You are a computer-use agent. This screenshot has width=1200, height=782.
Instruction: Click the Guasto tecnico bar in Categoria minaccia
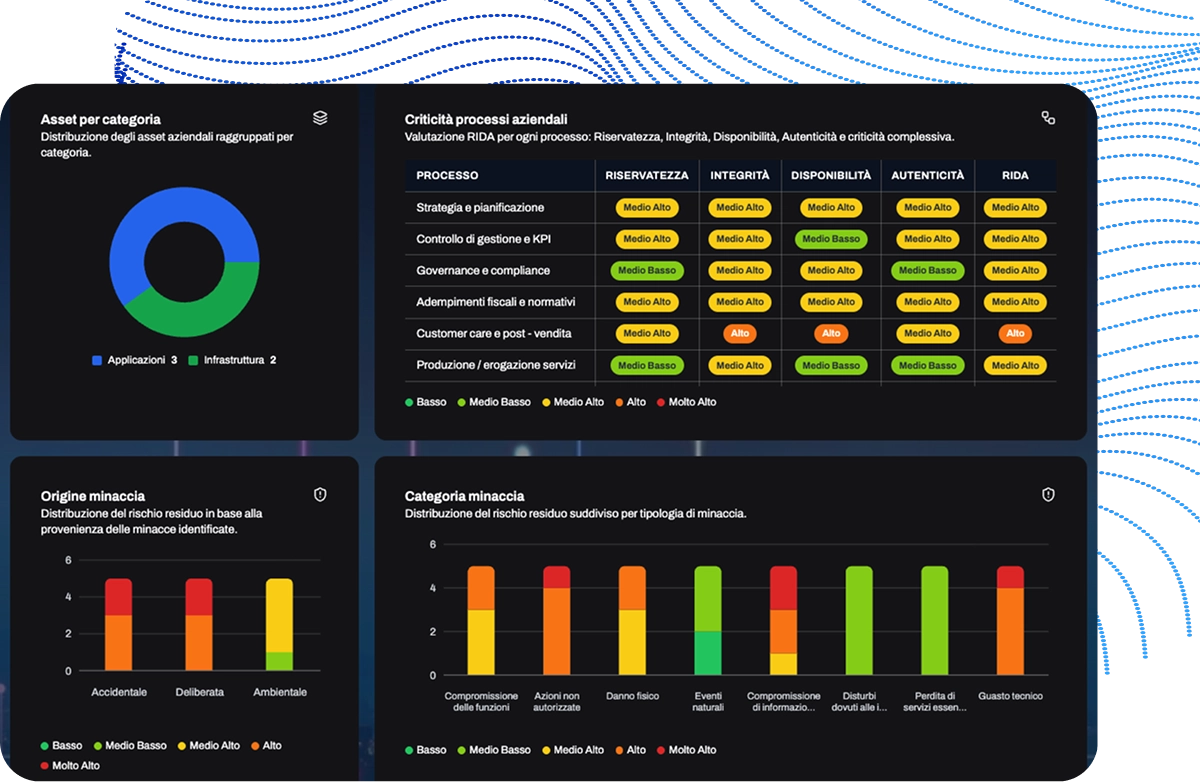pyautogui.click(x=1010, y=620)
